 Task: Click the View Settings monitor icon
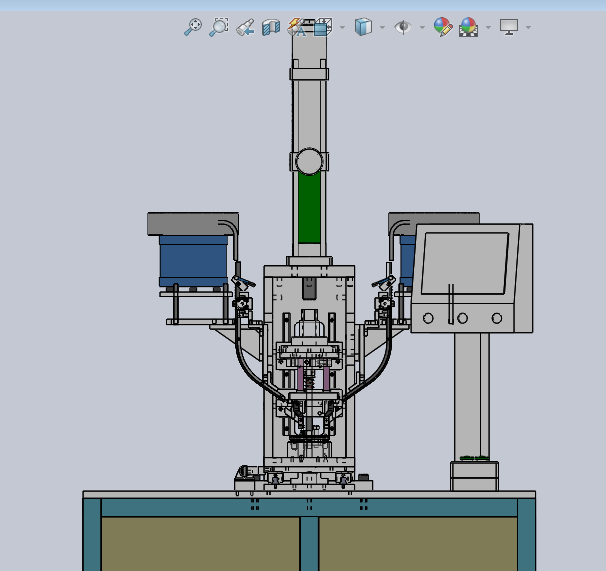tap(509, 27)
